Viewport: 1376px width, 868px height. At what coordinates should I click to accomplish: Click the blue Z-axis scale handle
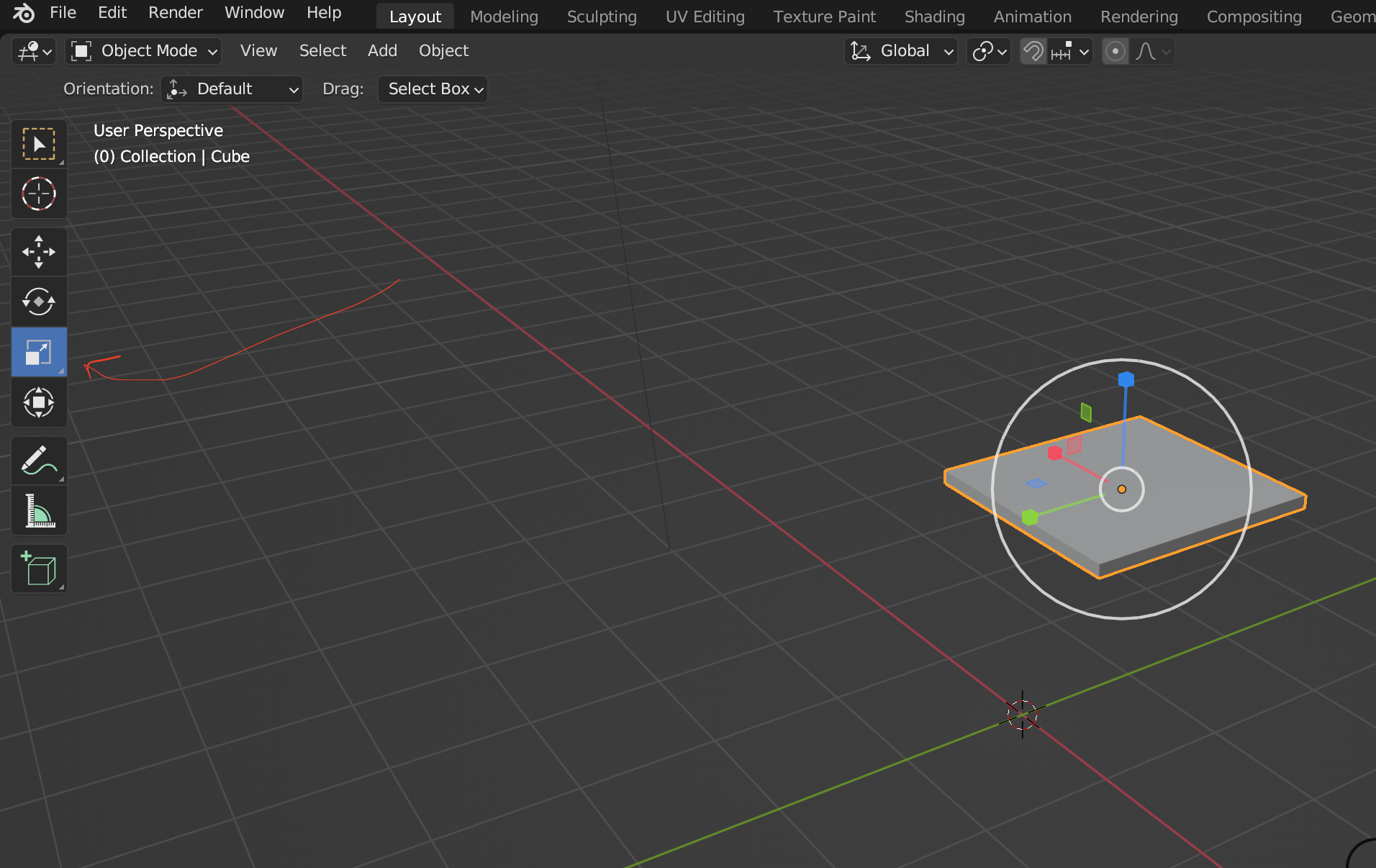pyautogui.click(x=1126, y=379)
